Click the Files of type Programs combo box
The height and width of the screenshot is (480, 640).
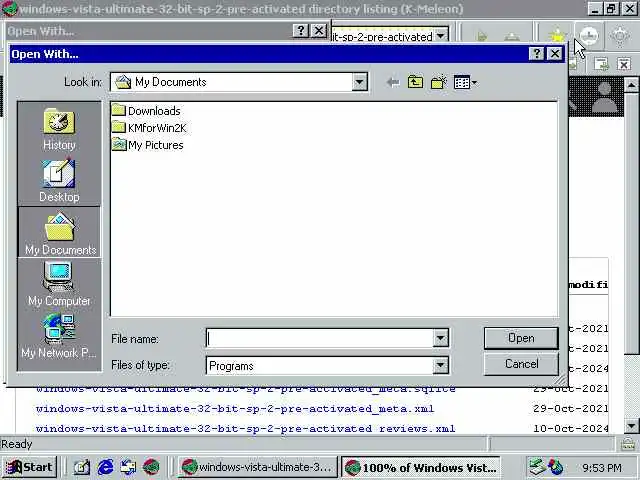327,366
